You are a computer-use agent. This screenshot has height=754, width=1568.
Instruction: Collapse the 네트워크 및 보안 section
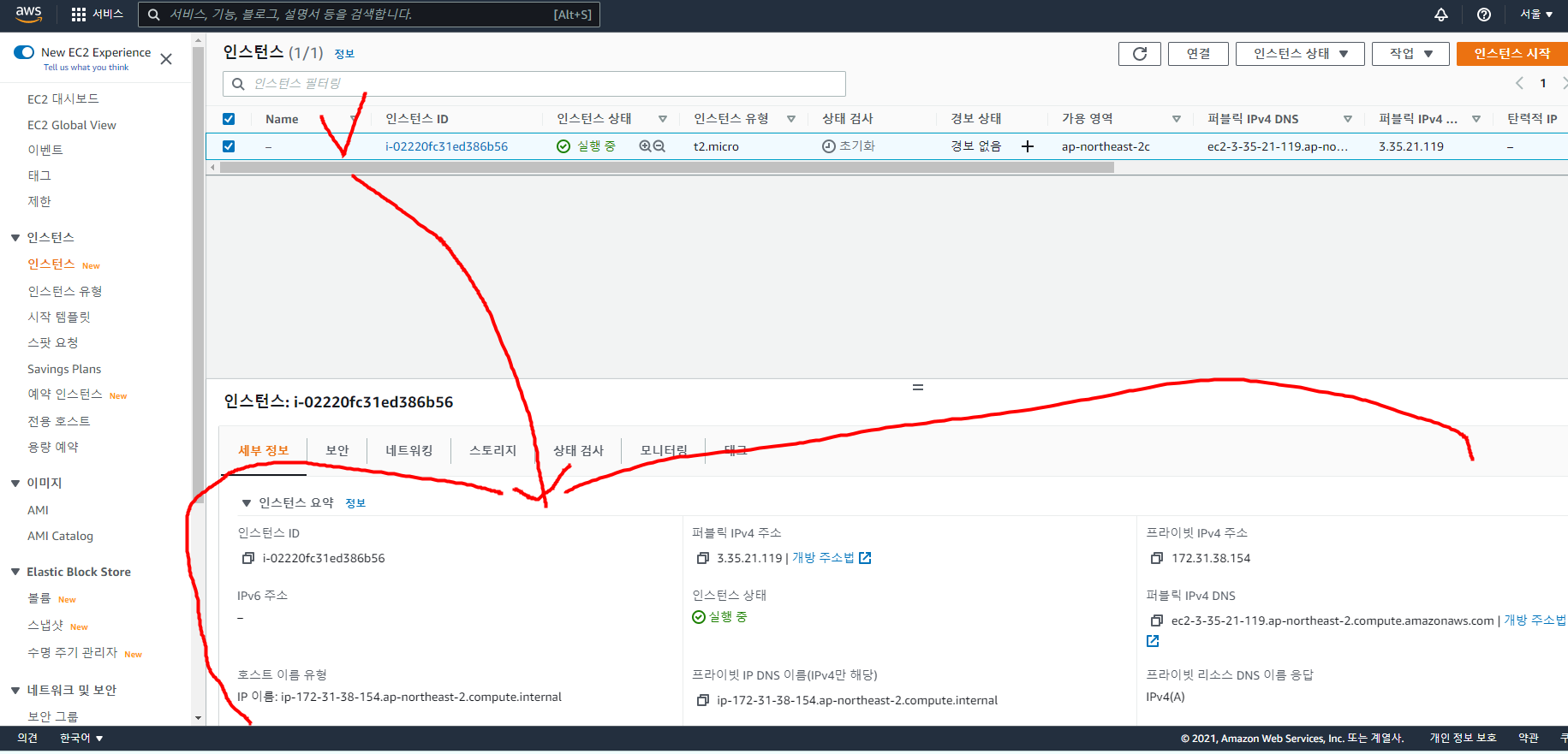tap(15, 691)
